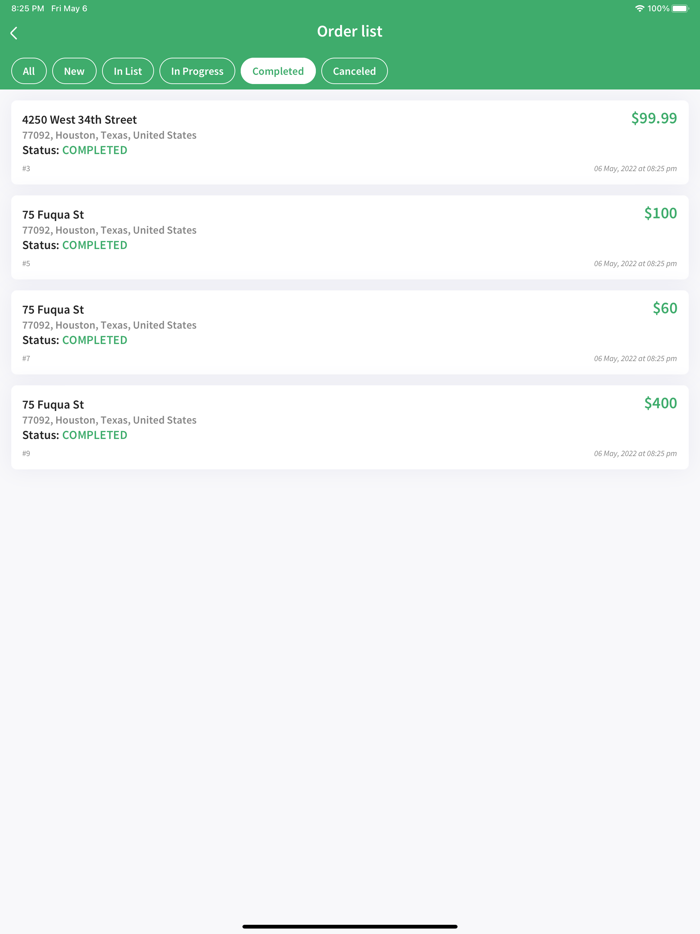Open order #9 at 75 Fuqua St

300,427
